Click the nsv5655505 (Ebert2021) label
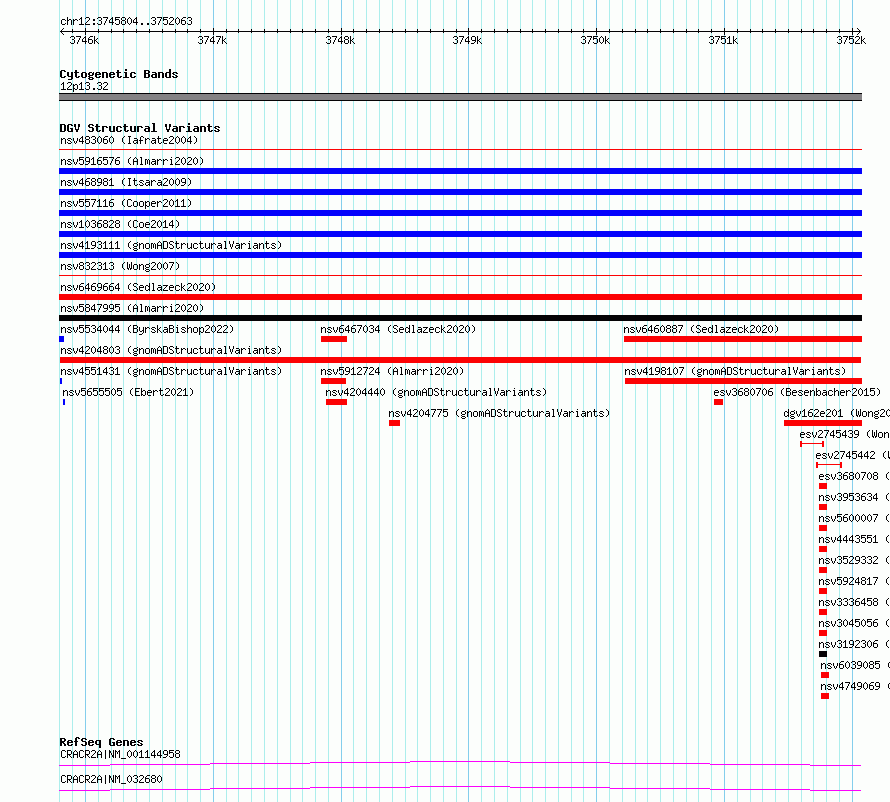The width and height of the screenshot is (890, 802). coord(128,392)
